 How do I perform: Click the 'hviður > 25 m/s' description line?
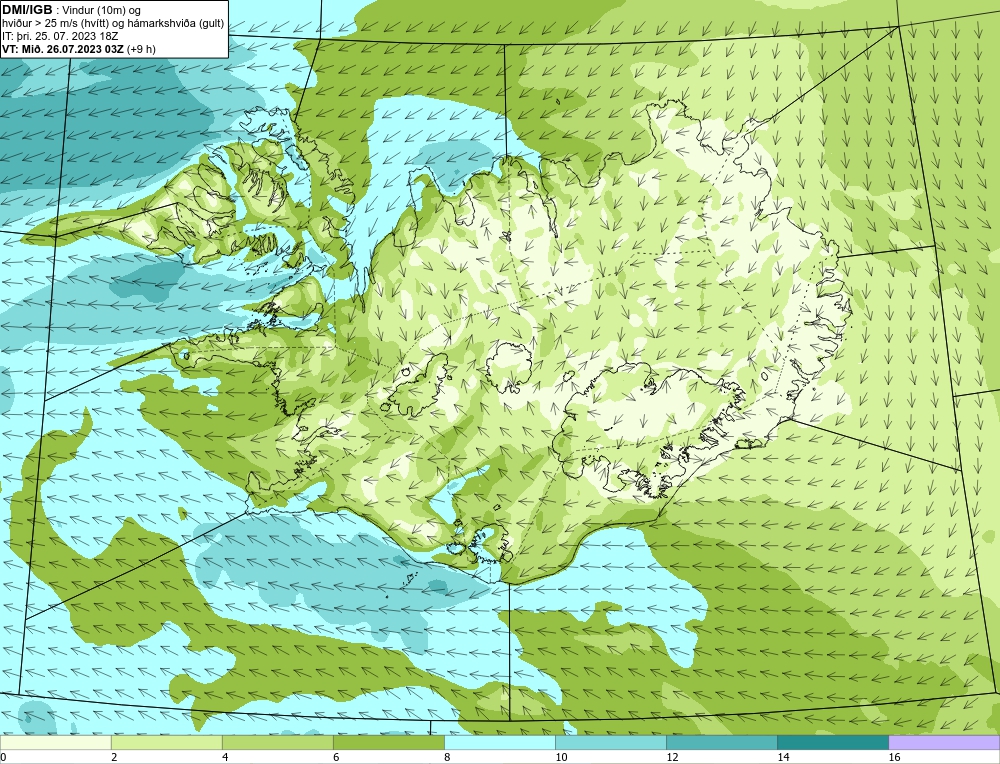[113, 23]
